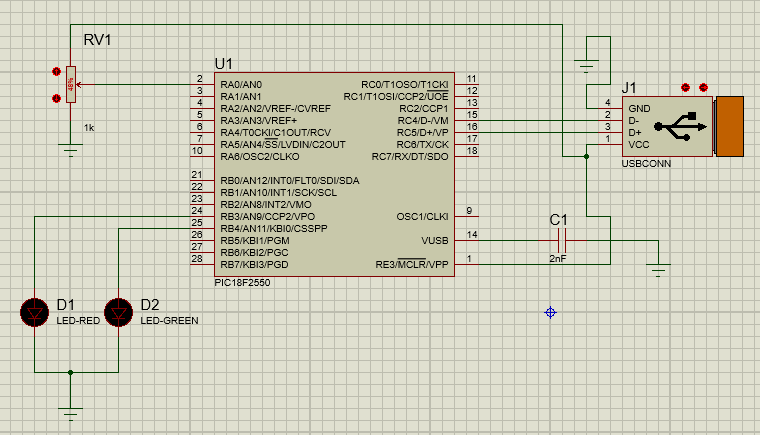Screen dimensions: 760x435
Task: Click the orange USB plug on J1
Action: [x=729, y=127]
